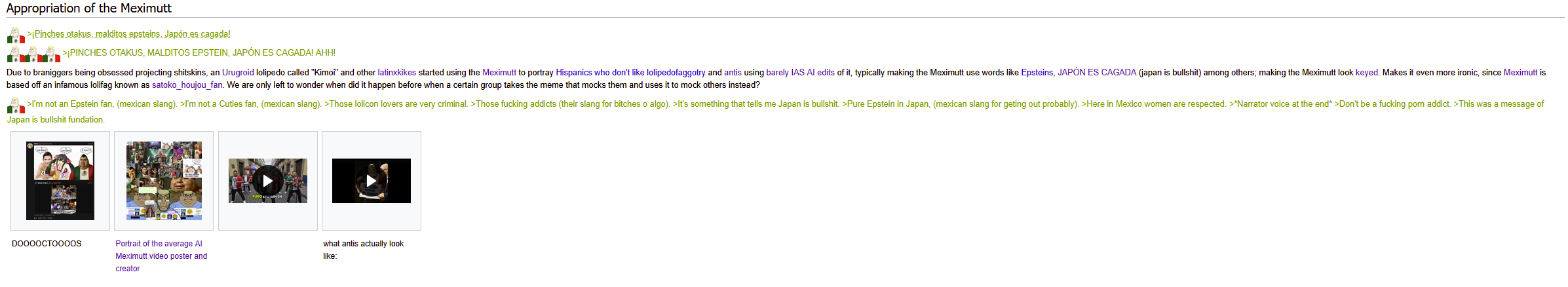The image size is (1568, 287).
Task: Follow the "Epsteins" link
Action: pos(1037,73)
